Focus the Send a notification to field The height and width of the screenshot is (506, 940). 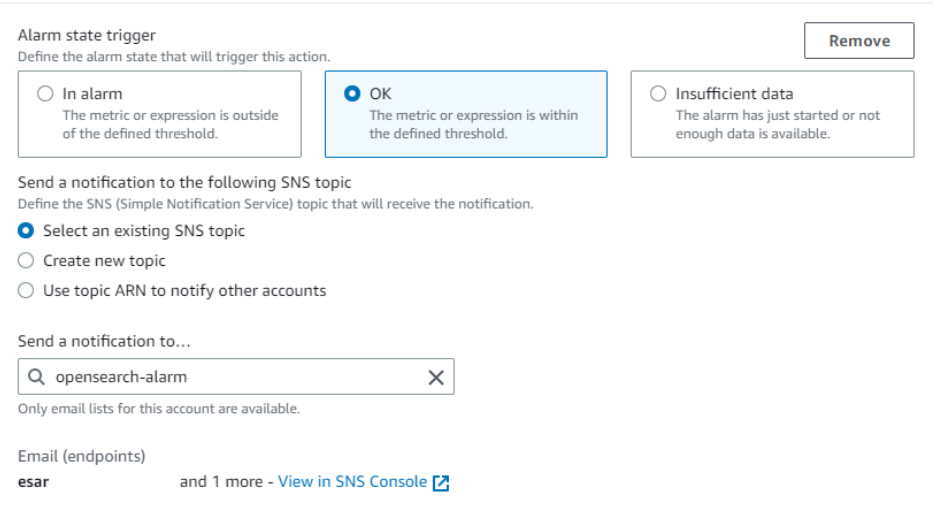click(x=236, y=377)
